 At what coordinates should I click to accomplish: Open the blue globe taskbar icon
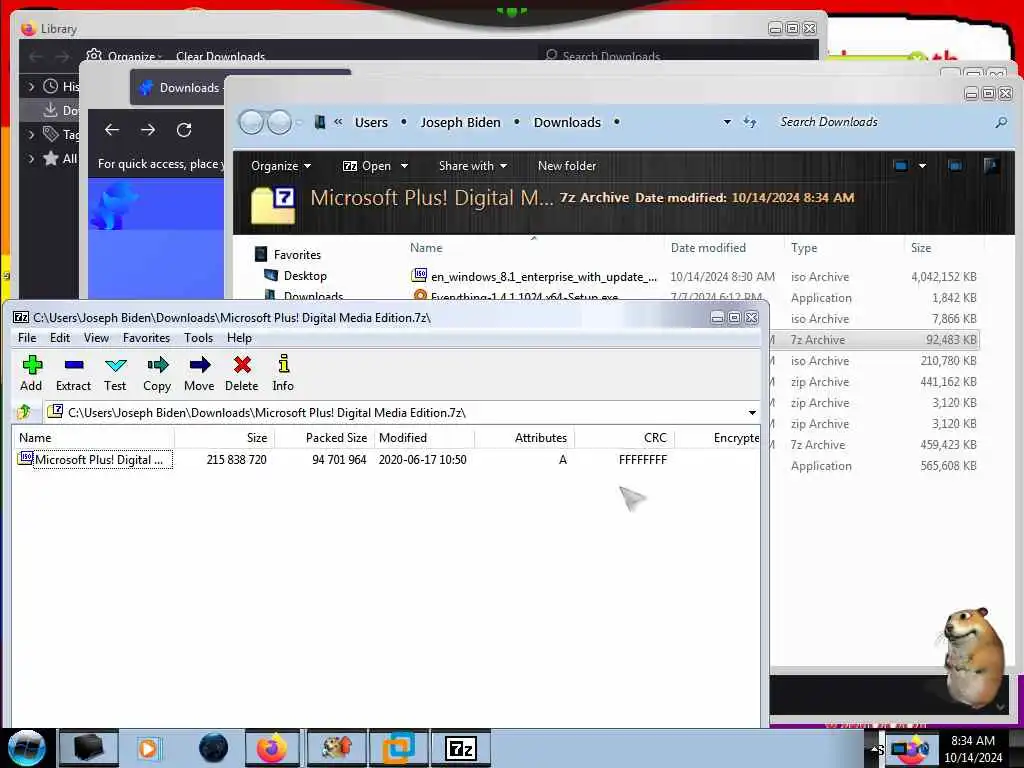pyautogui.click(x=214, y=748)
